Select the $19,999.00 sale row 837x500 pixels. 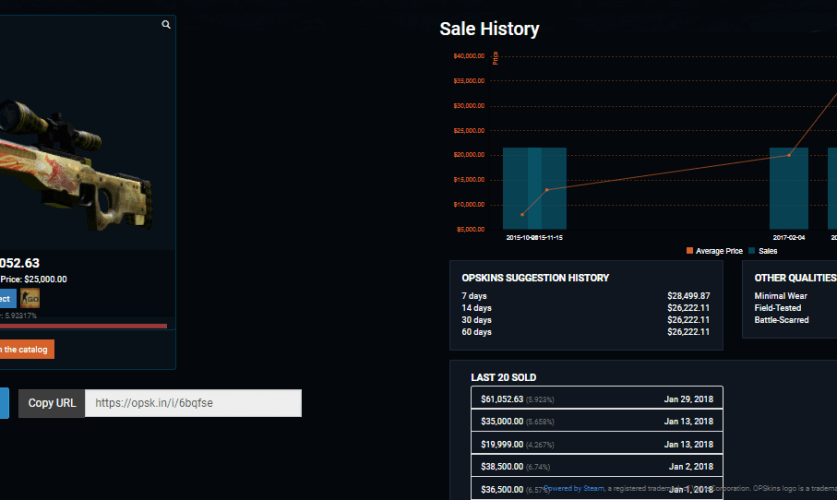pyautogui.click(x=596, y=444)
